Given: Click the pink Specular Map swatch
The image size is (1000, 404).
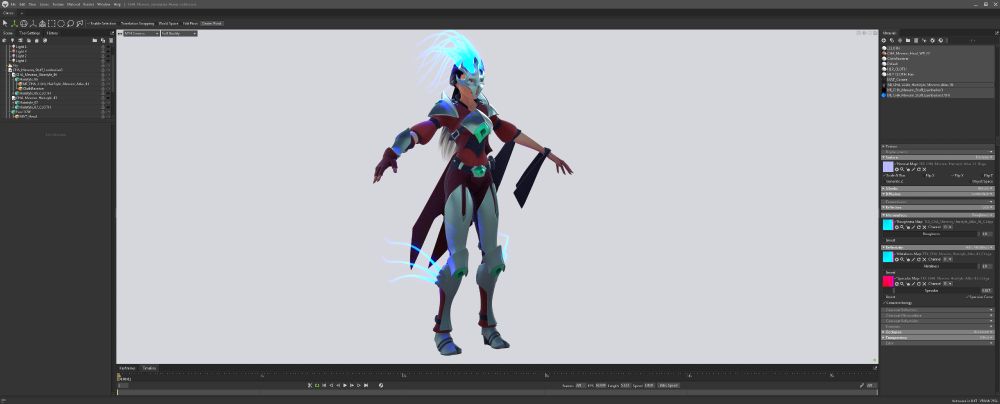Looking at the screenshot, I should [888, 281].
